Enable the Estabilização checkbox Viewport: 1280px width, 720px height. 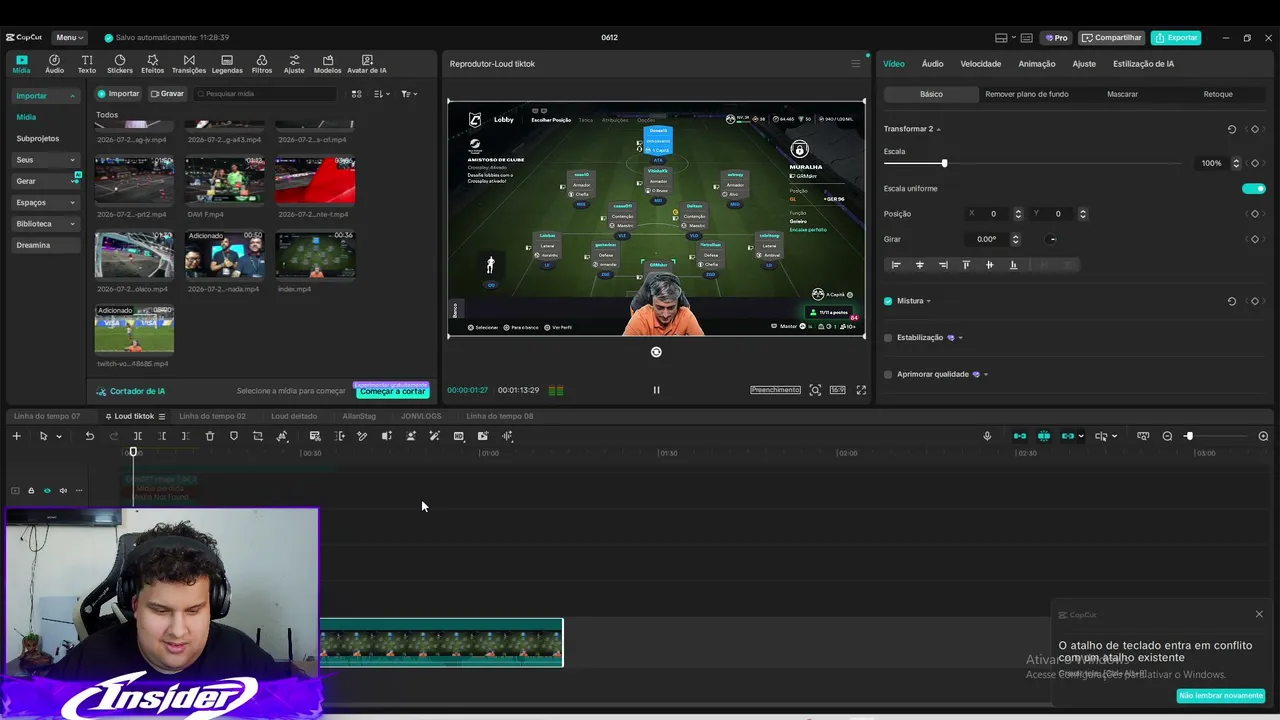[888, 338]
